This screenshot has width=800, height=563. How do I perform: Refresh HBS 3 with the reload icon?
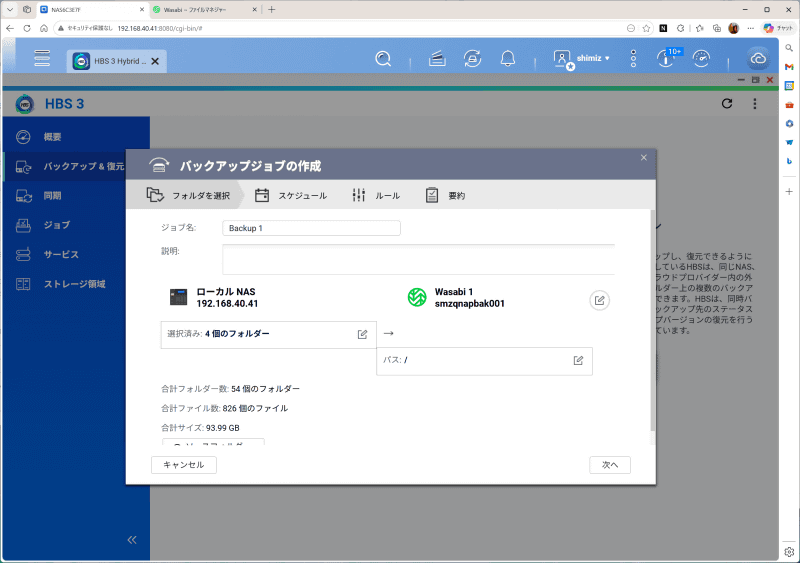[727, 104]
